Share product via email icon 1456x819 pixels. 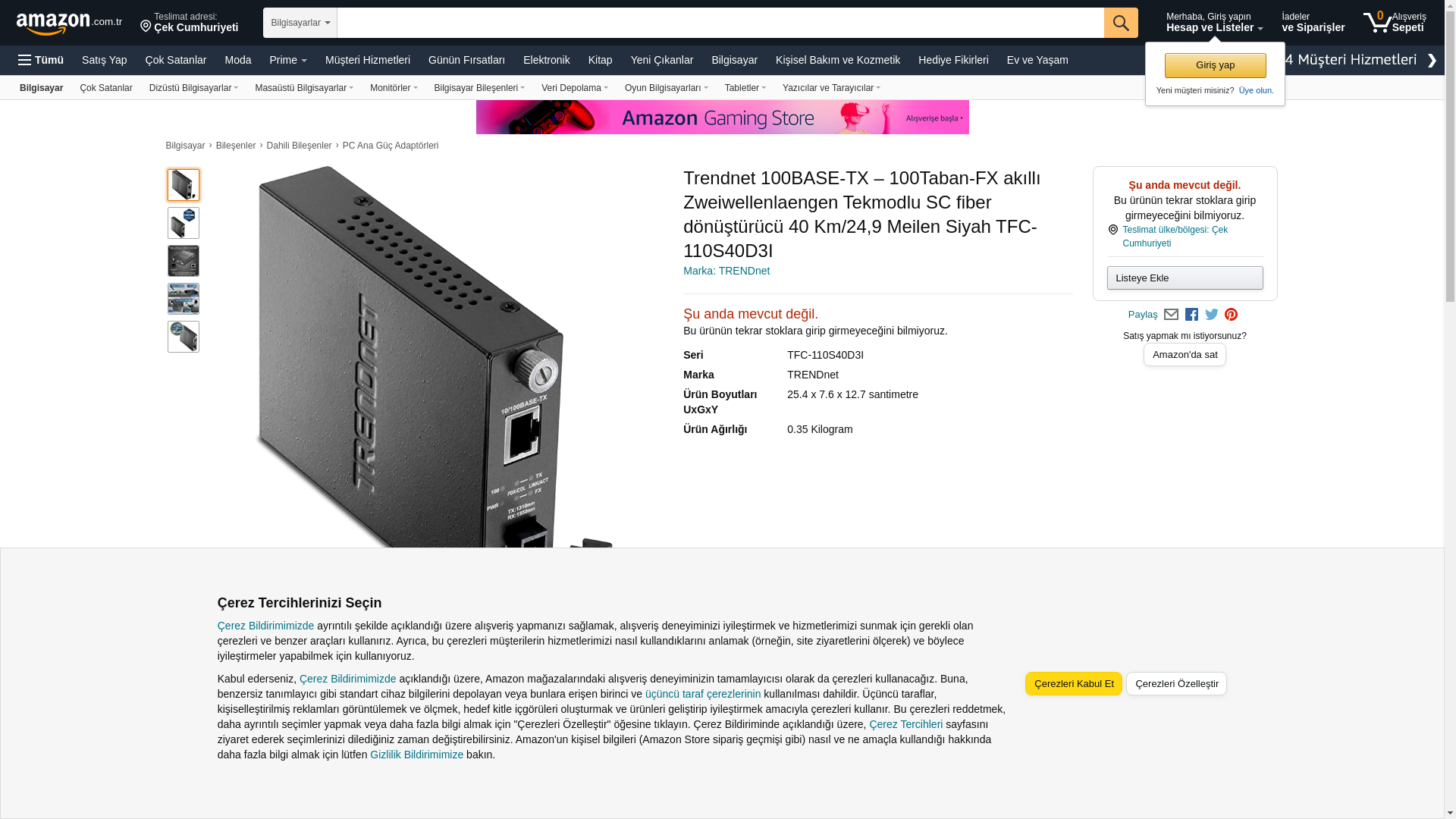(x=1171, y=315)
